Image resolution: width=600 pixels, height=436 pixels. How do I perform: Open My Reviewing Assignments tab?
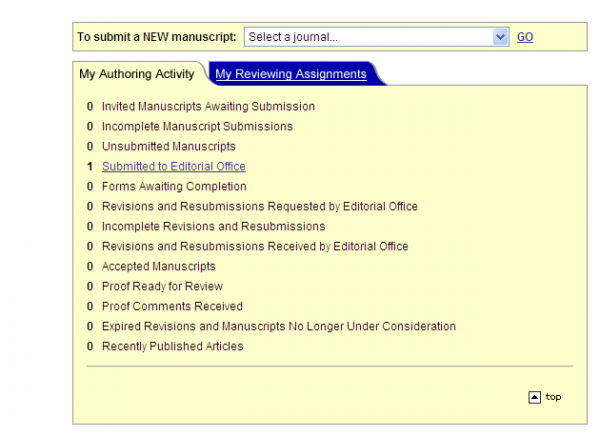tap(291, 73)
